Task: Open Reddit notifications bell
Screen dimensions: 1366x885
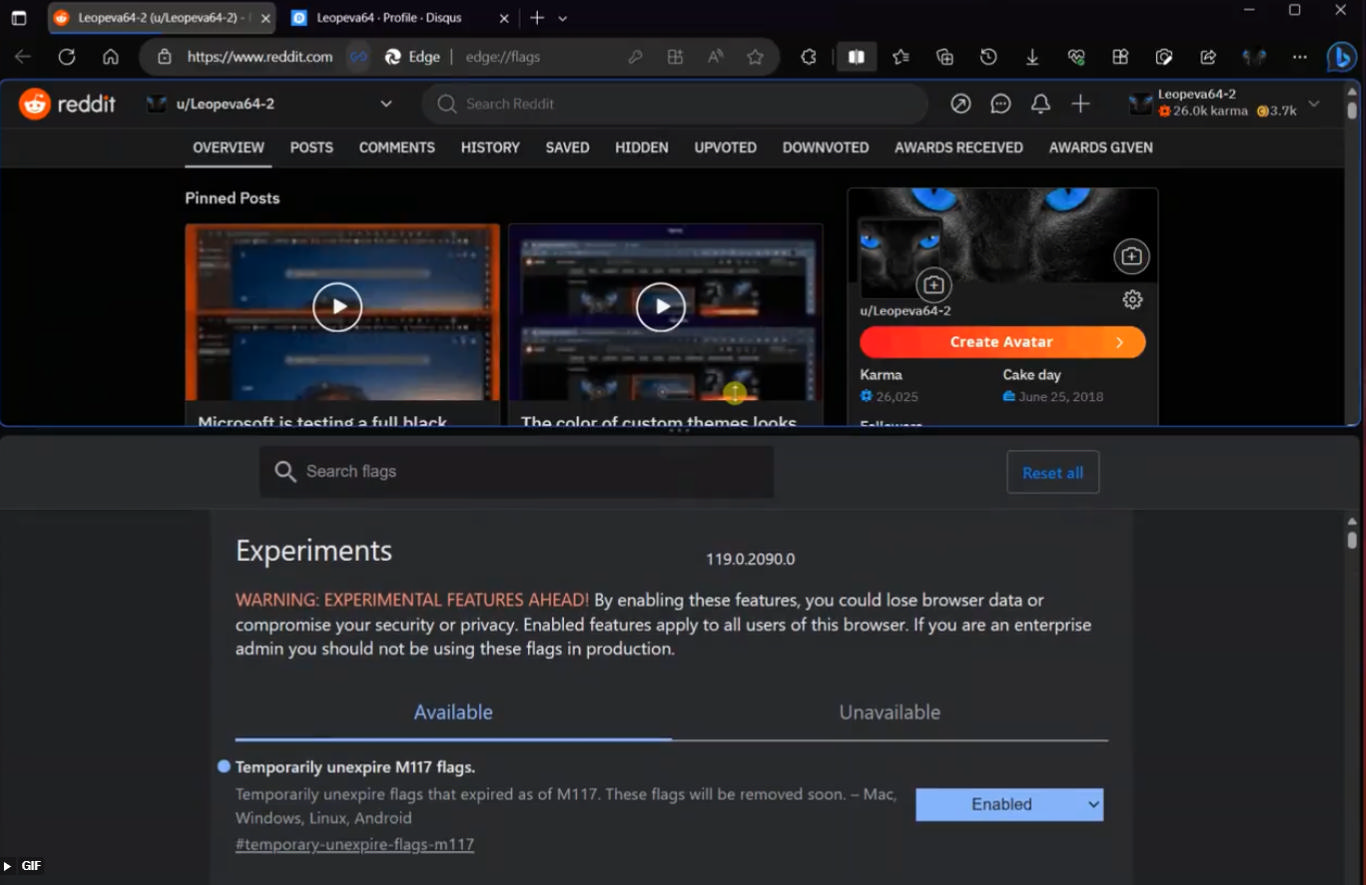Action: [1040, 104]
